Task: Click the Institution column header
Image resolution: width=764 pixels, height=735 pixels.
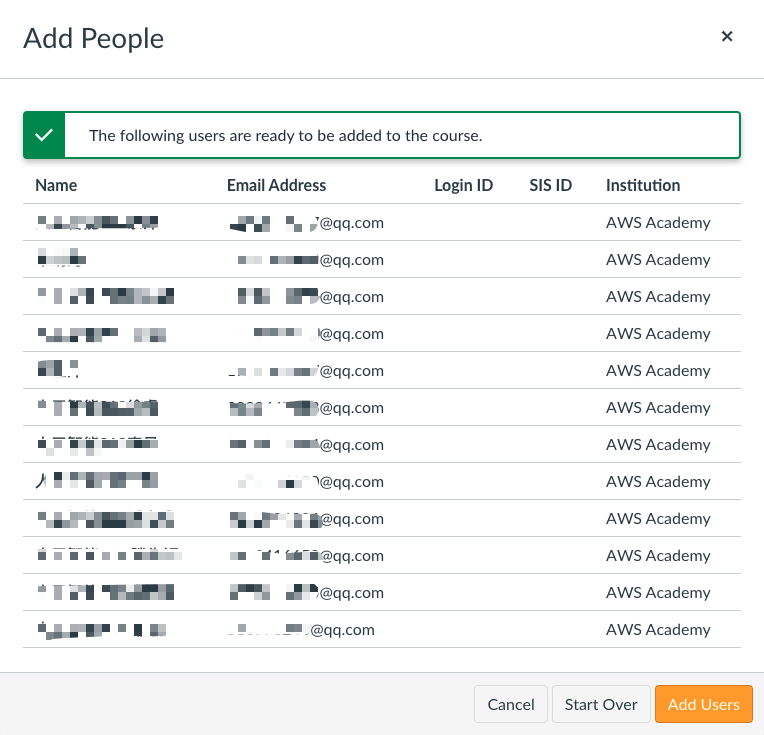Action: tap(643, 185)
